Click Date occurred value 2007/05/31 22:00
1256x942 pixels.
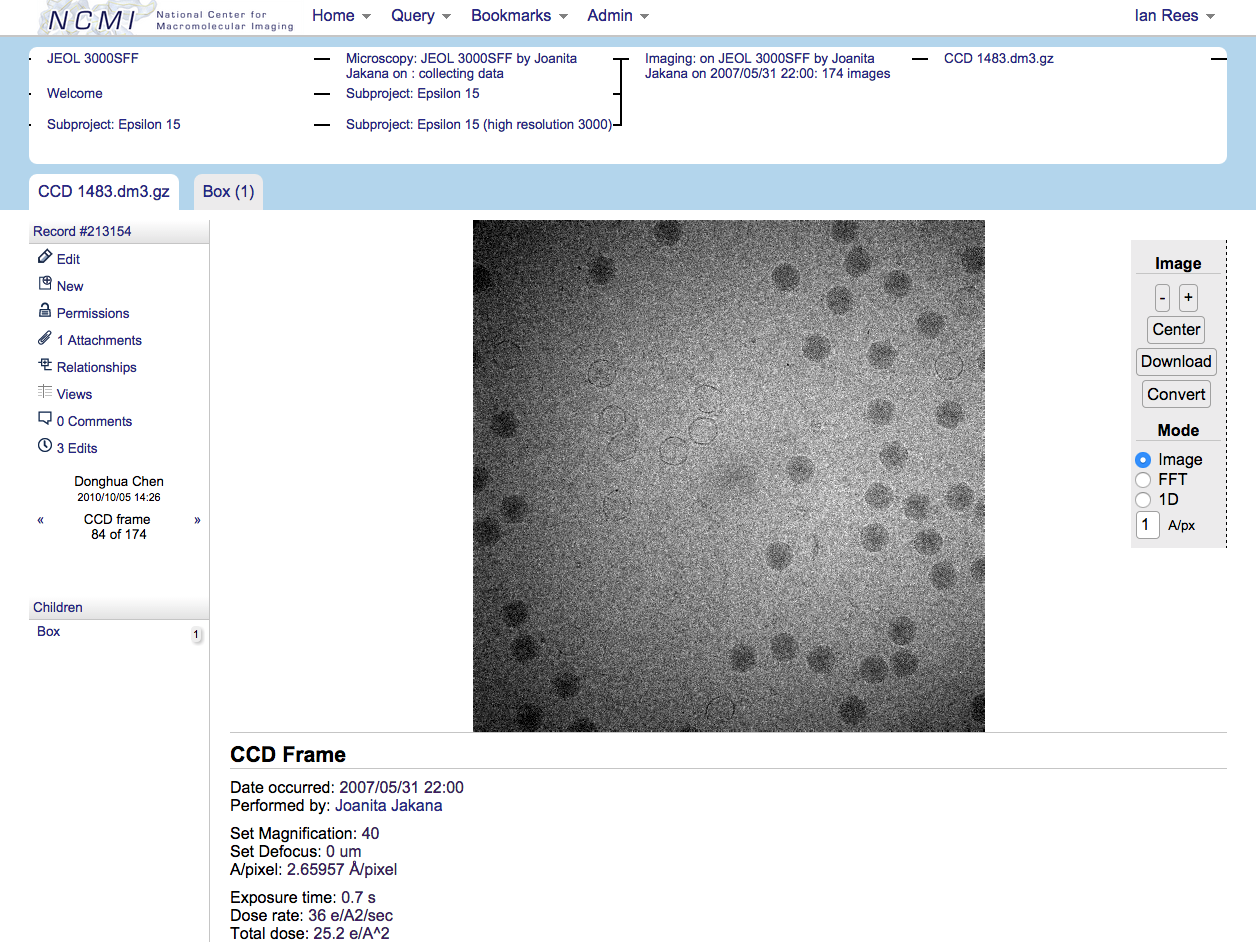401,788
